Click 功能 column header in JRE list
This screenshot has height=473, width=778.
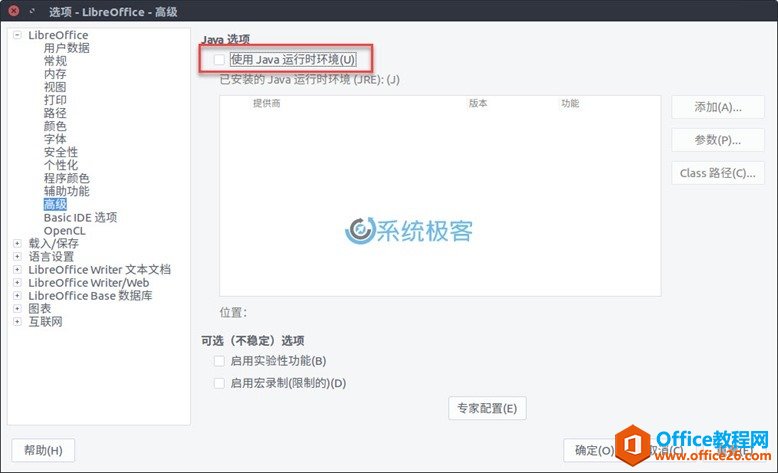coord(570,103)
